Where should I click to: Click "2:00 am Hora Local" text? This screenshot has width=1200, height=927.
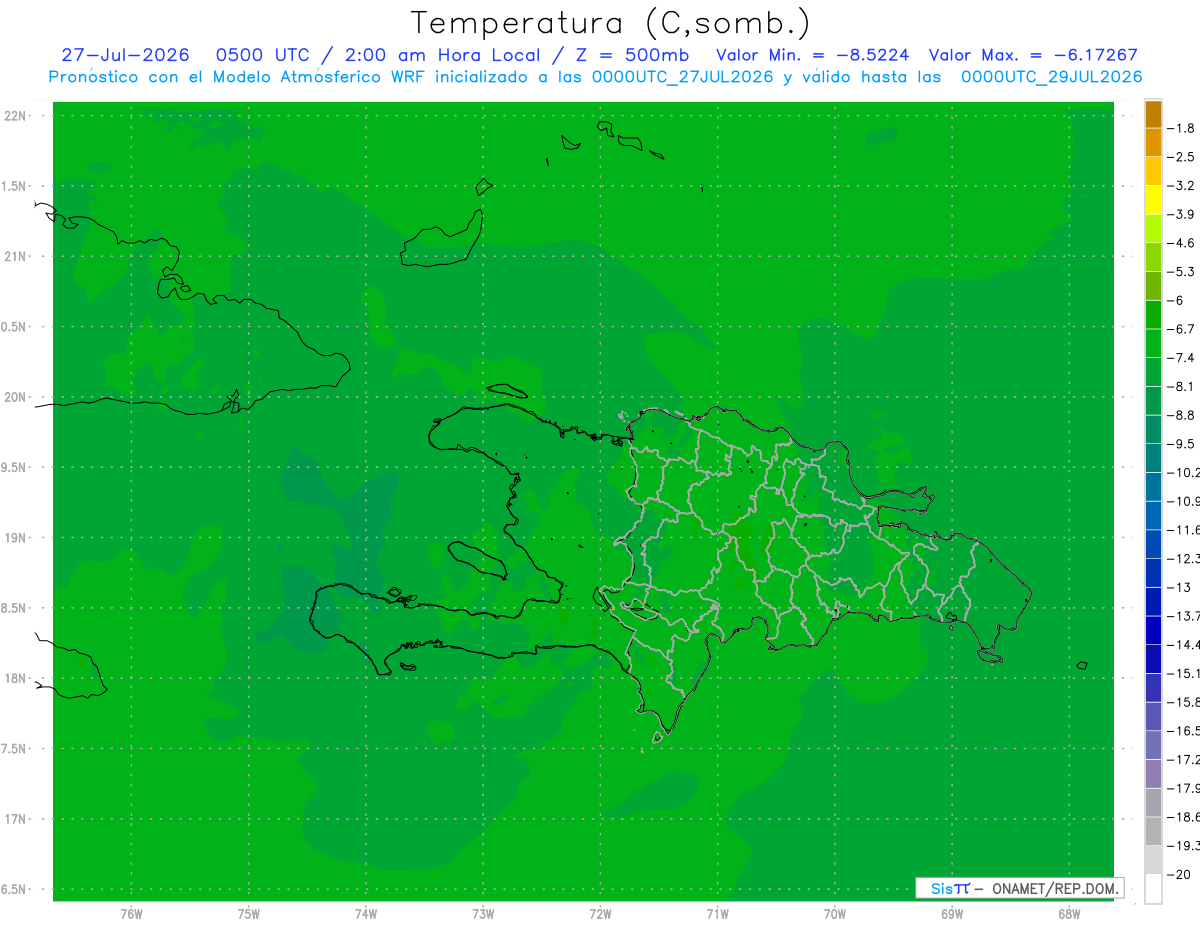[x=441, y=56]
